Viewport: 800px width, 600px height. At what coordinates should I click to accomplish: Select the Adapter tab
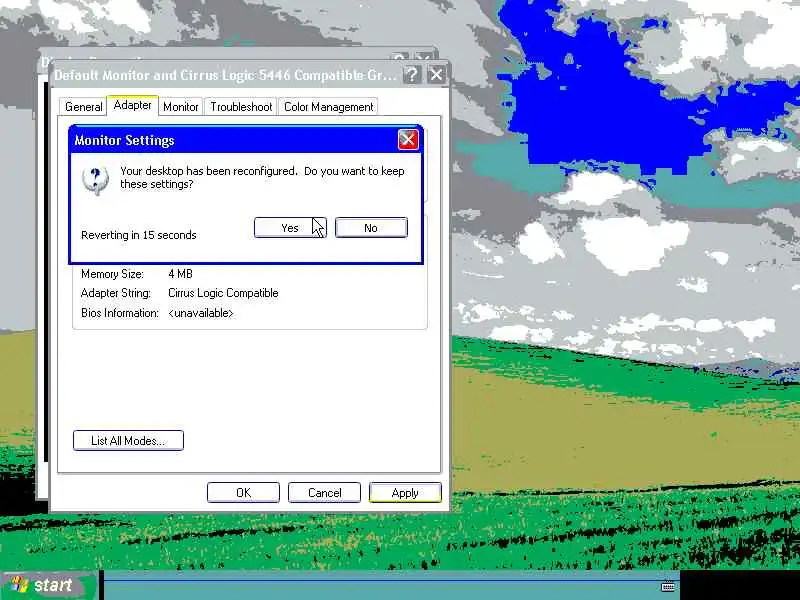[132, 105]
